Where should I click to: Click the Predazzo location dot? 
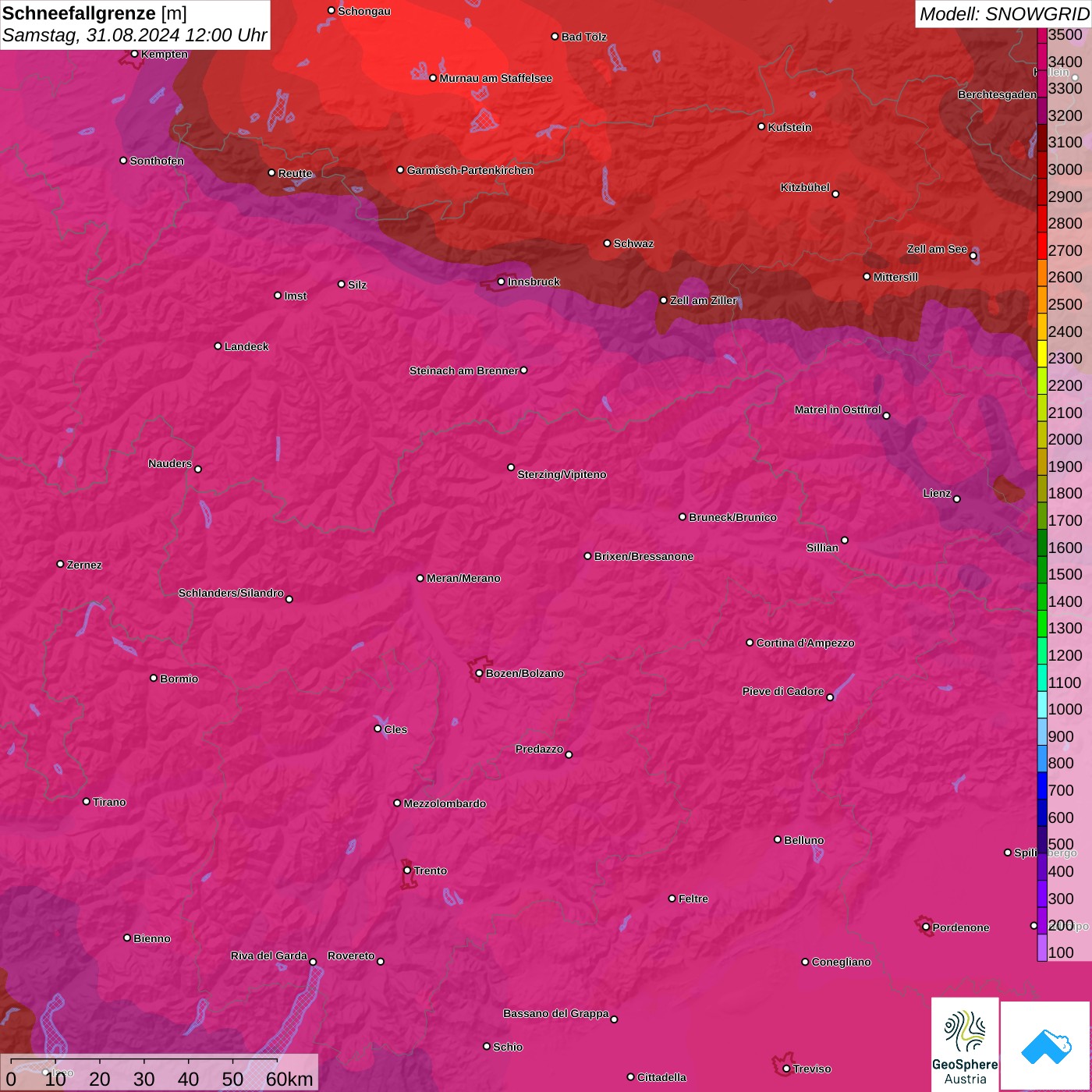click(569, 754)
